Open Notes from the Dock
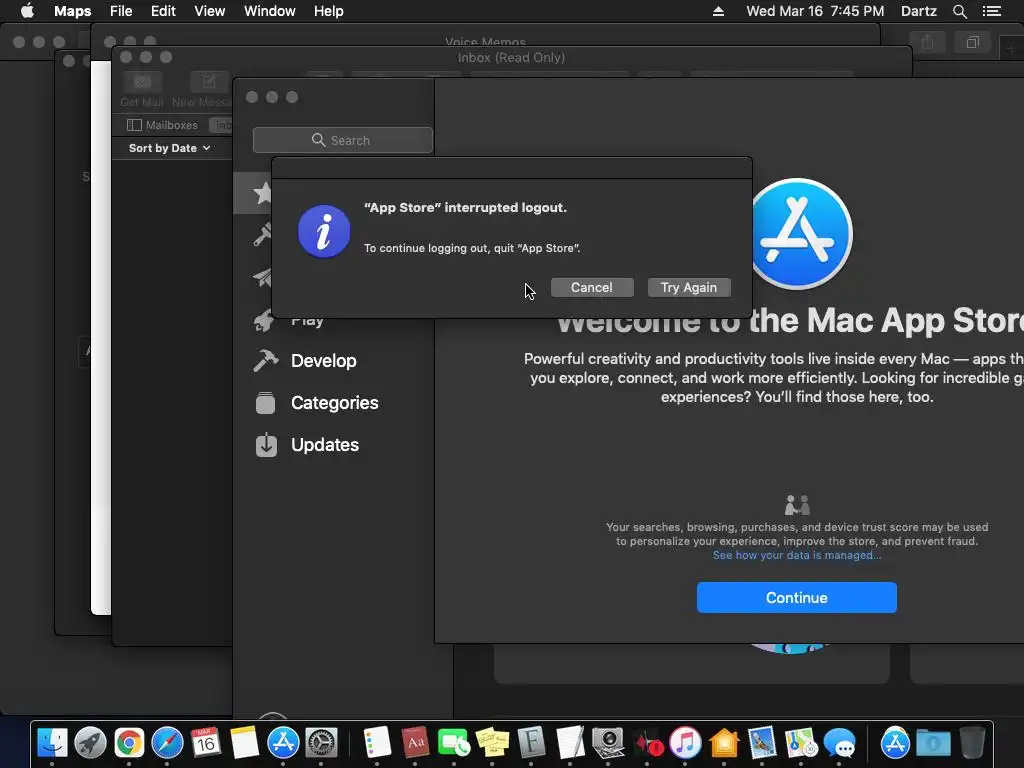This screenshot has height=768, width=1024. [244, 743]
